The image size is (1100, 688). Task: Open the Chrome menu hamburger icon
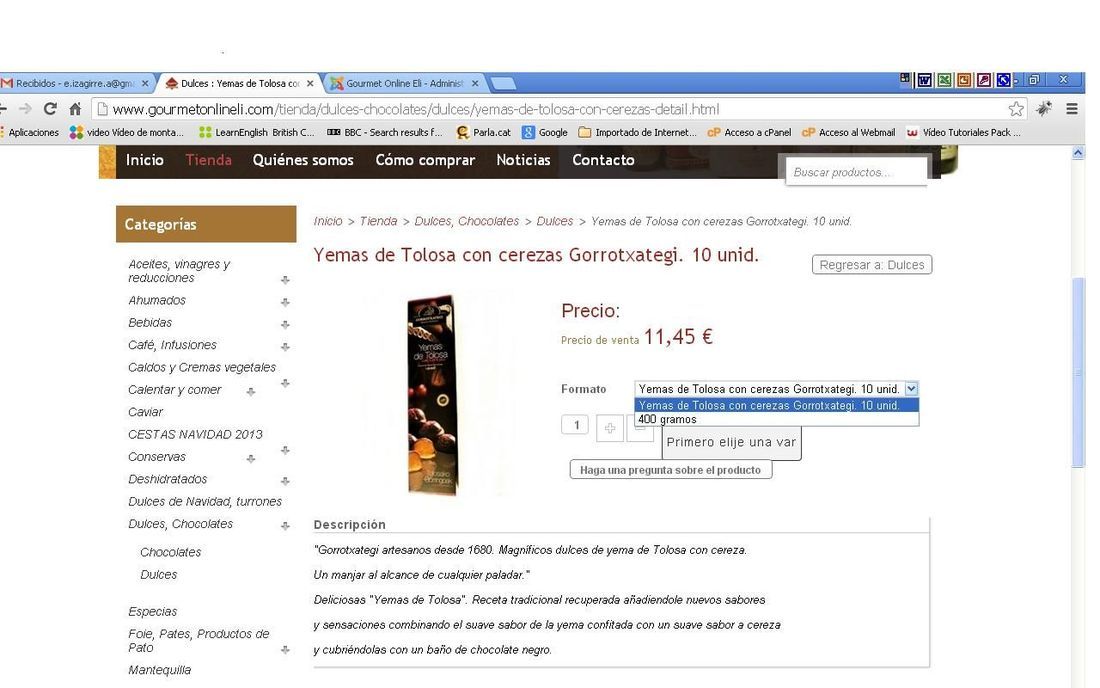pos(1071,109)
